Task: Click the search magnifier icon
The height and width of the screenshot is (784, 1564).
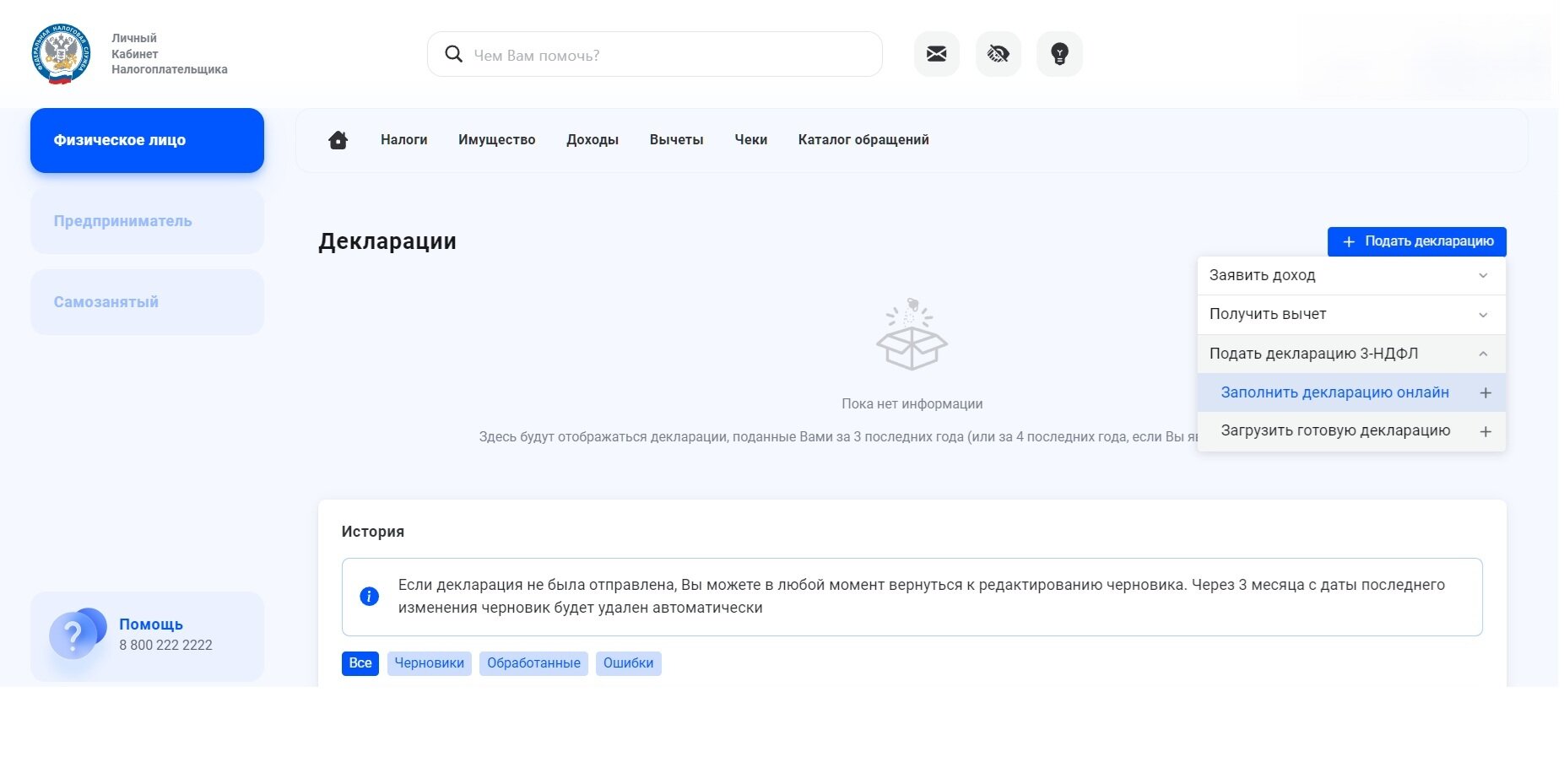Action: pos(453,54)
